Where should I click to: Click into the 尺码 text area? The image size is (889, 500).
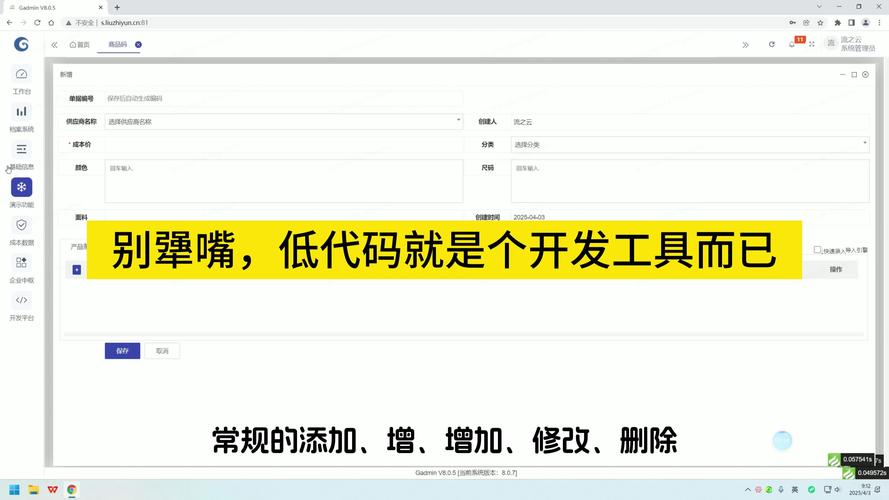point(690,181)
